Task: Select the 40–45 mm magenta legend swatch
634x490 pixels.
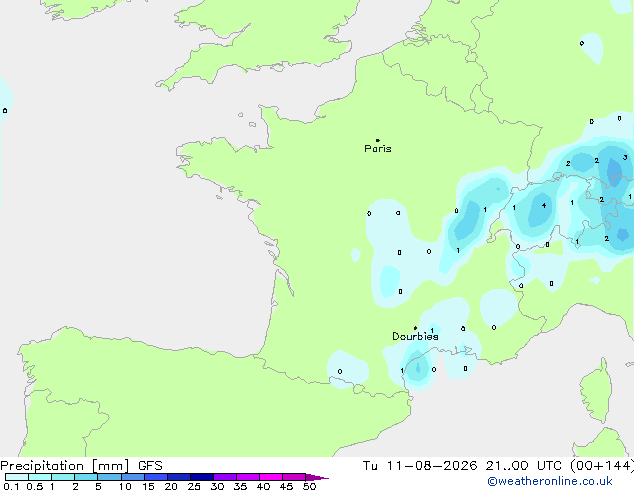Action: pyautogui.click(x=271, y=477)
